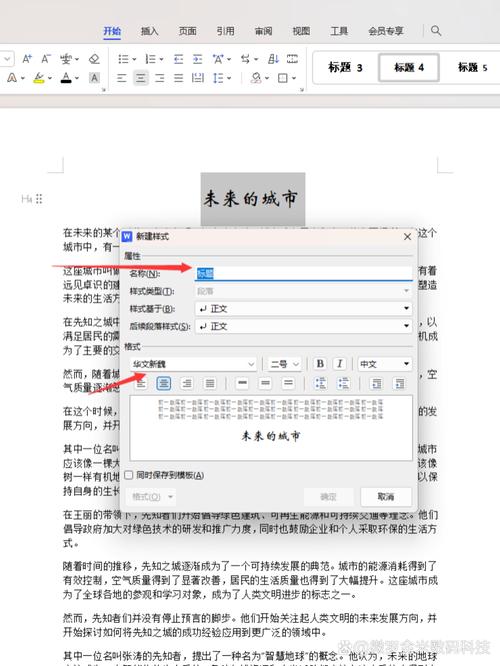This screenshot has height=666, width=500.
Task: Toggle center alignment in the ribbon
Action: coord(141,78)
